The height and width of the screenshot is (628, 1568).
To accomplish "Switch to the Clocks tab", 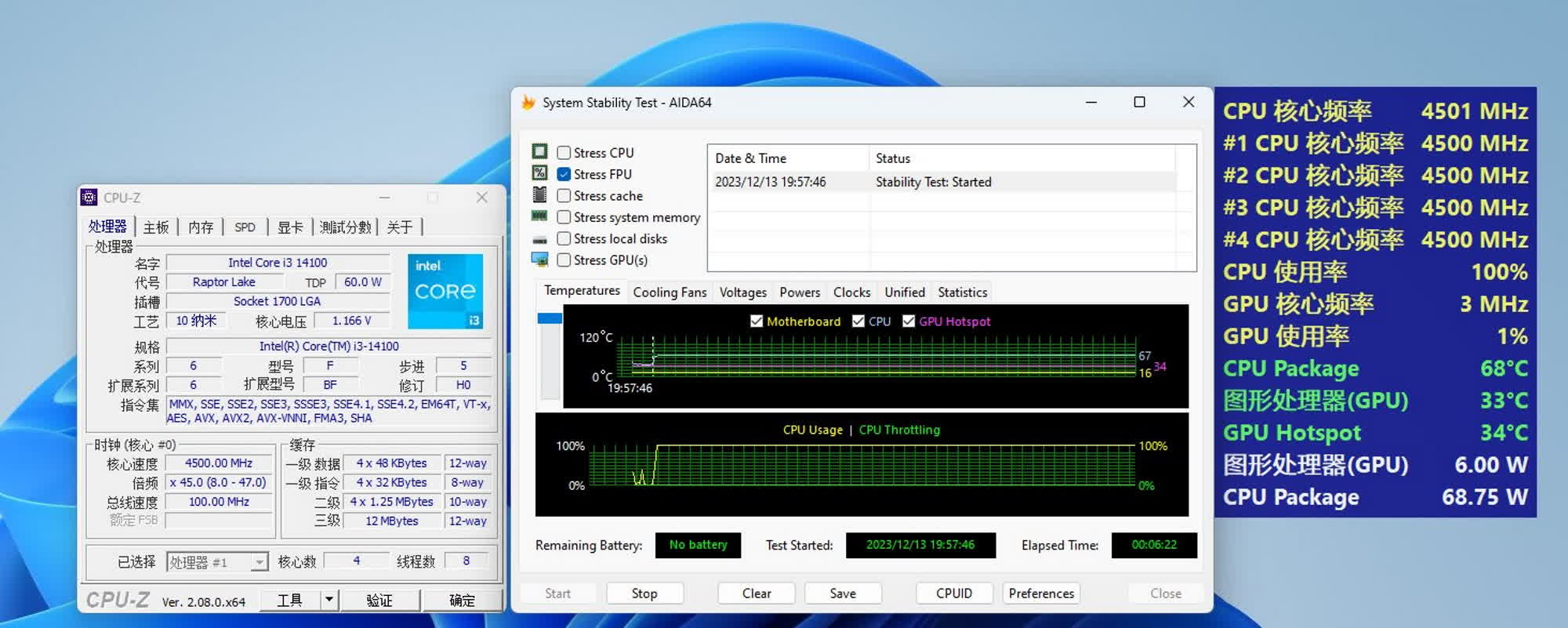I will coord(851,292).
